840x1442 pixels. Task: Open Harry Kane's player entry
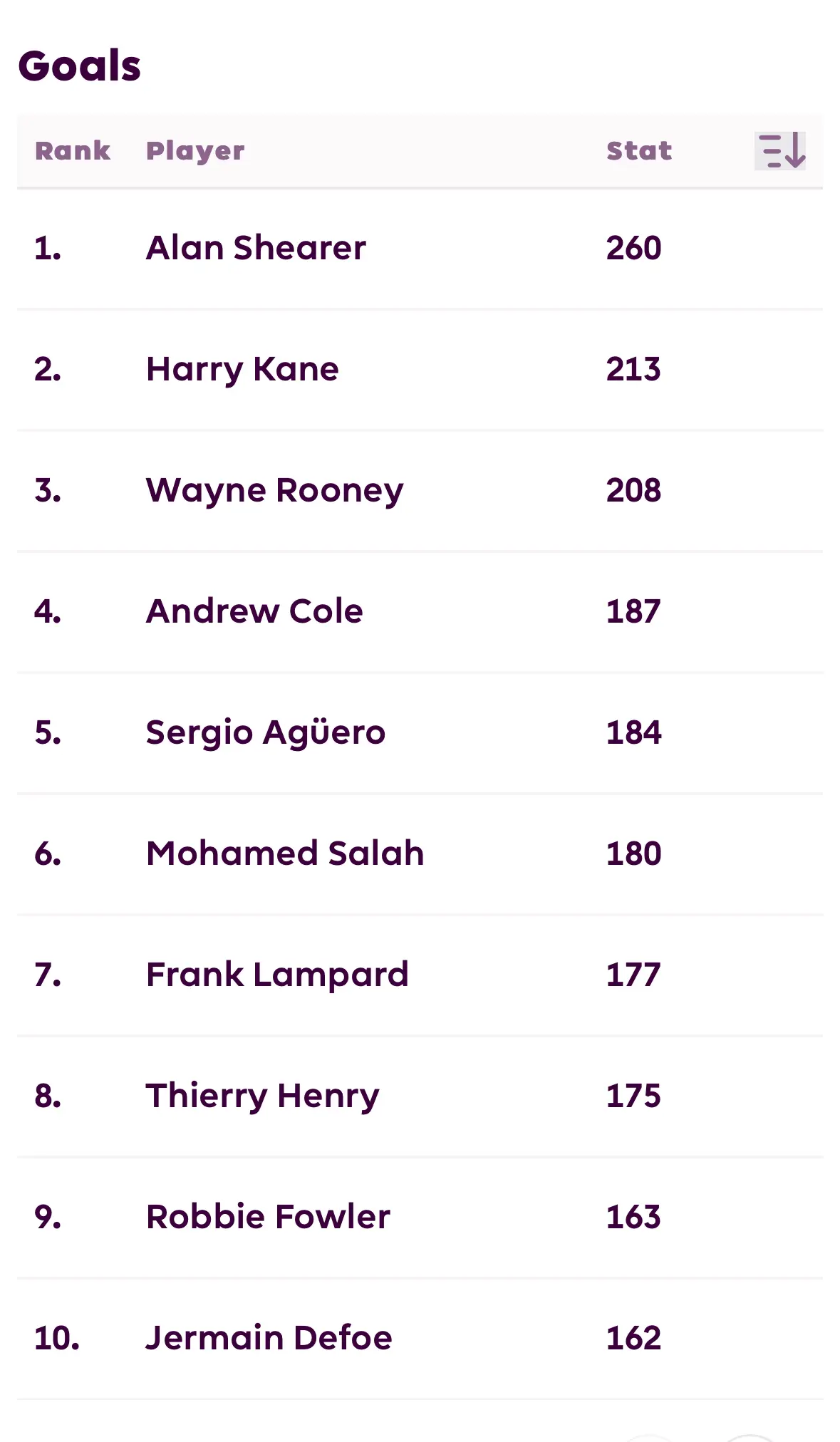[x=242, y=370]
